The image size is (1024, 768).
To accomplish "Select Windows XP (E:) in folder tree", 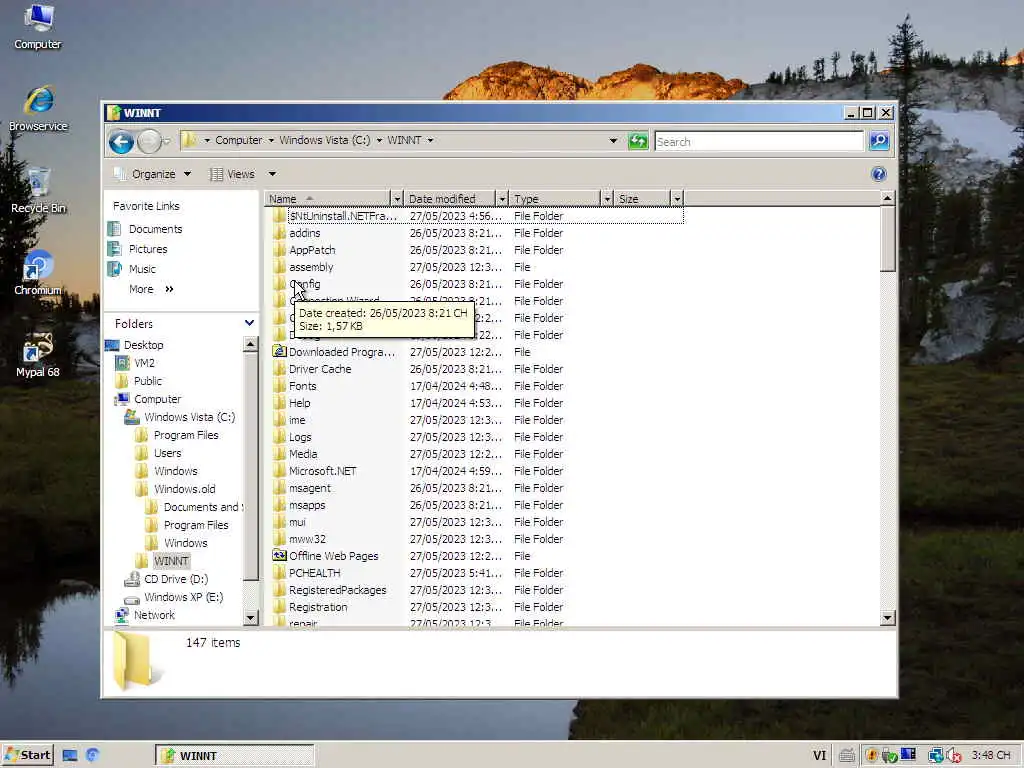I will (183, 597).
